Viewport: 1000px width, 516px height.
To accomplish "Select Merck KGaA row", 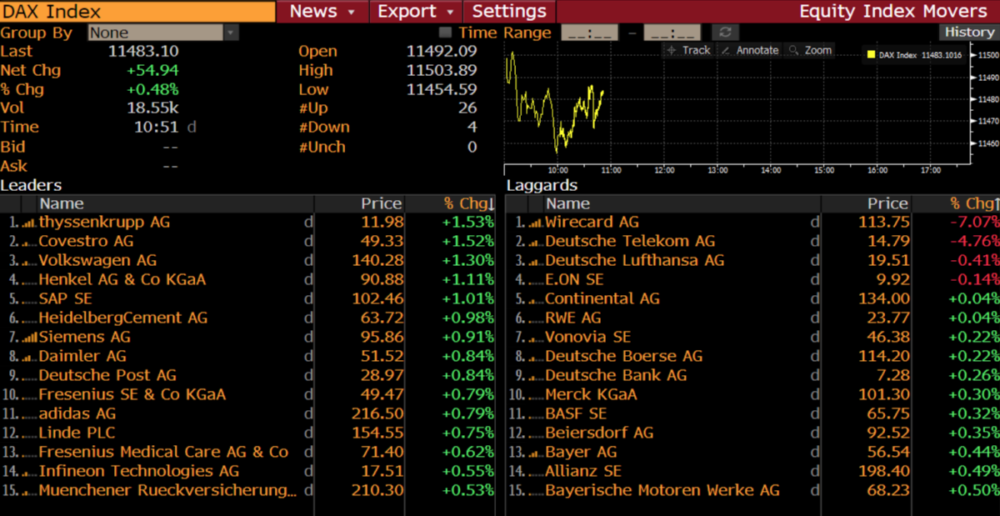I will (753, 394).
